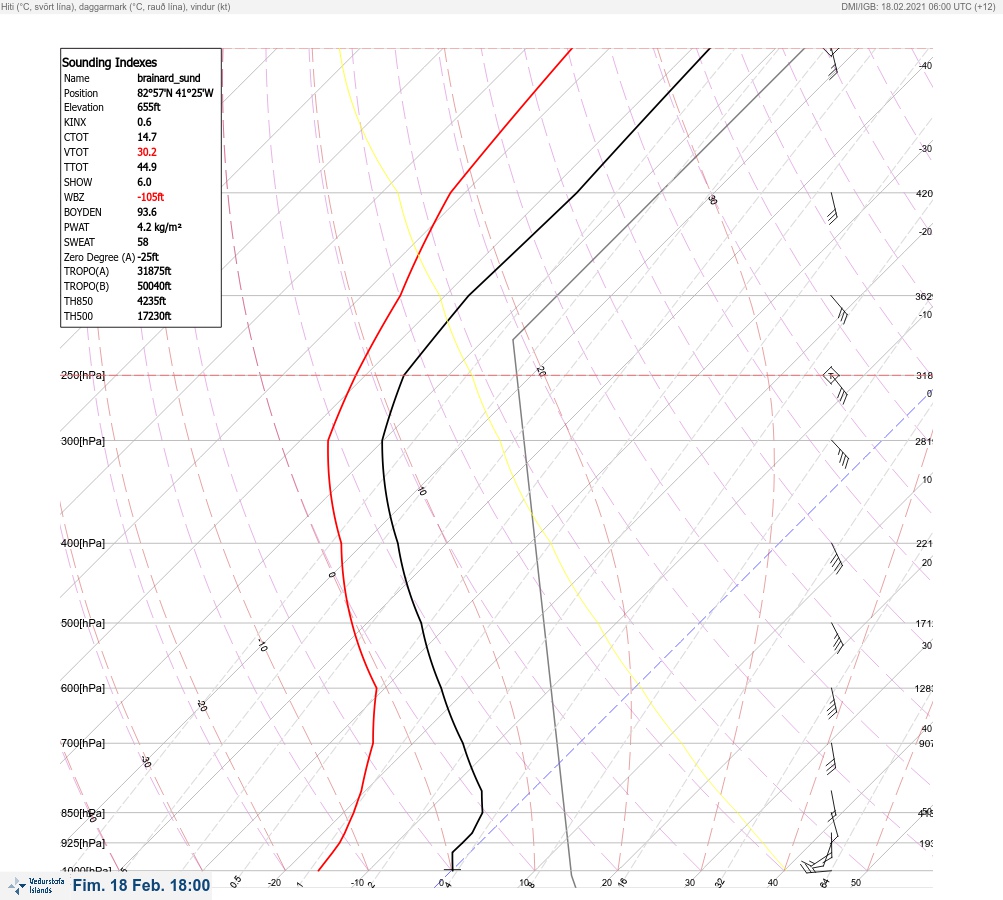Select the 'Fim. 18 Feb. 18:00' timestamp

[141, 885]
